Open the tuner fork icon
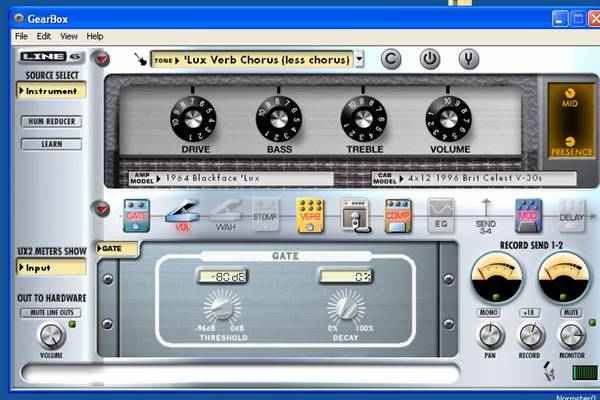The width and height of the screenshot is (600, 400). pyautogui.click(x=469, y=59)
